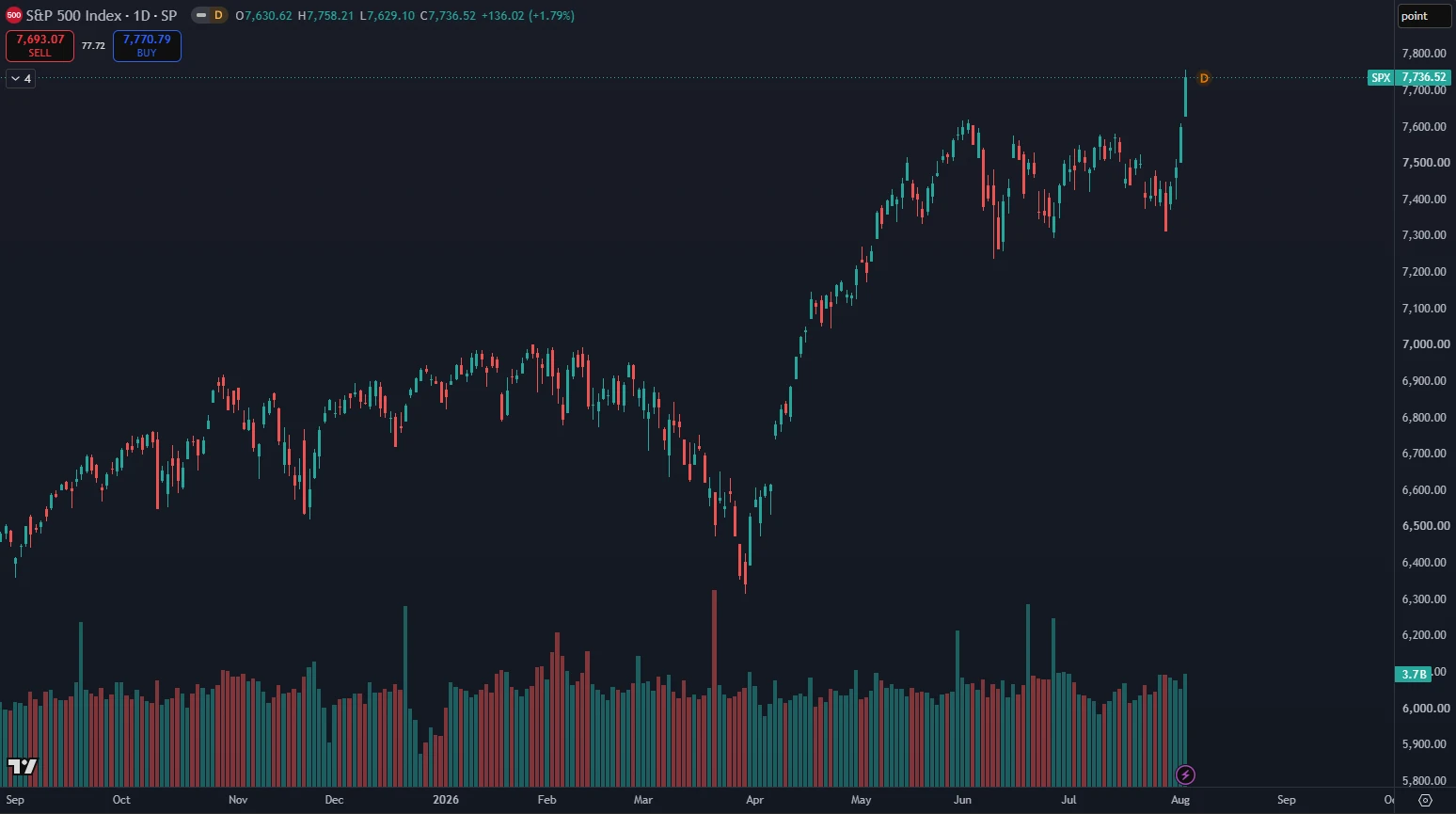Click the 6,700.00 price scale label
Viewport: 1456px width, 814px height.
pyautogui.click(x=1424, y=454)
